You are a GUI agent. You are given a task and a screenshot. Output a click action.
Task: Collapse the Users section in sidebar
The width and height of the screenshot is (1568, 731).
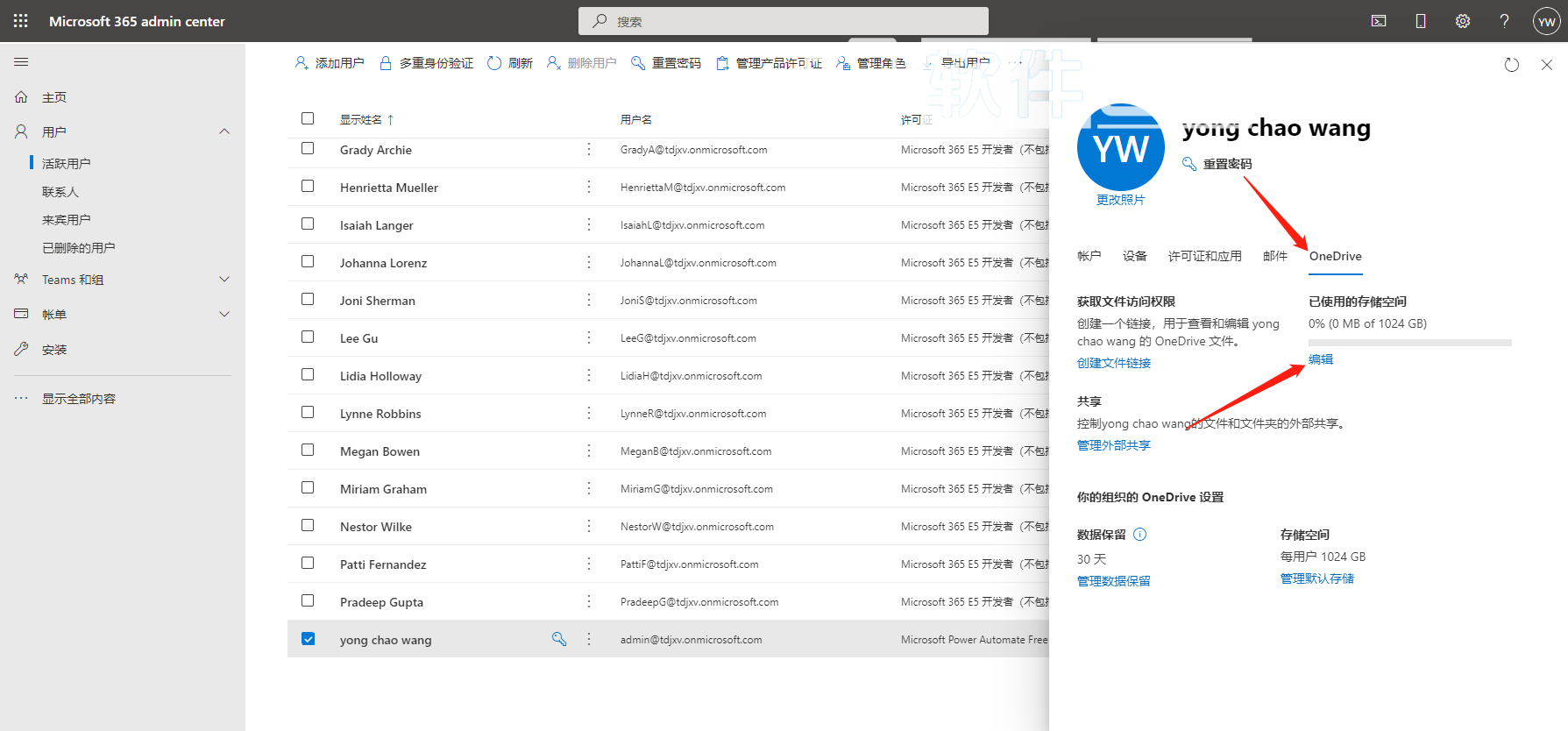click(224, 131)
